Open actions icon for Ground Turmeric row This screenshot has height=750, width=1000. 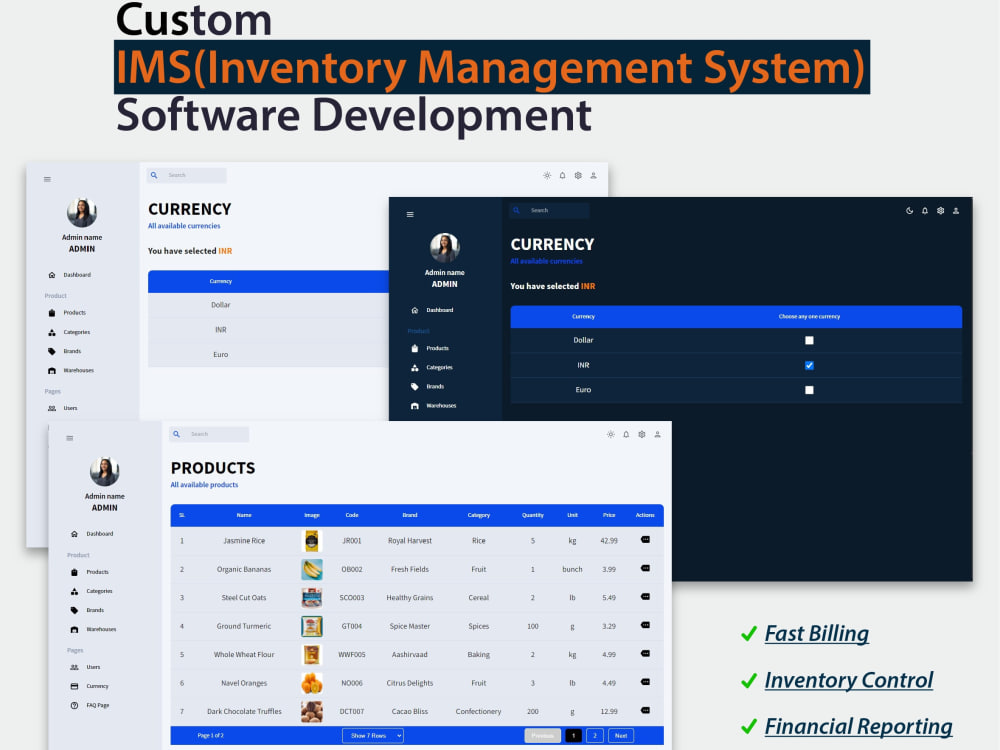tap(645, 625)
